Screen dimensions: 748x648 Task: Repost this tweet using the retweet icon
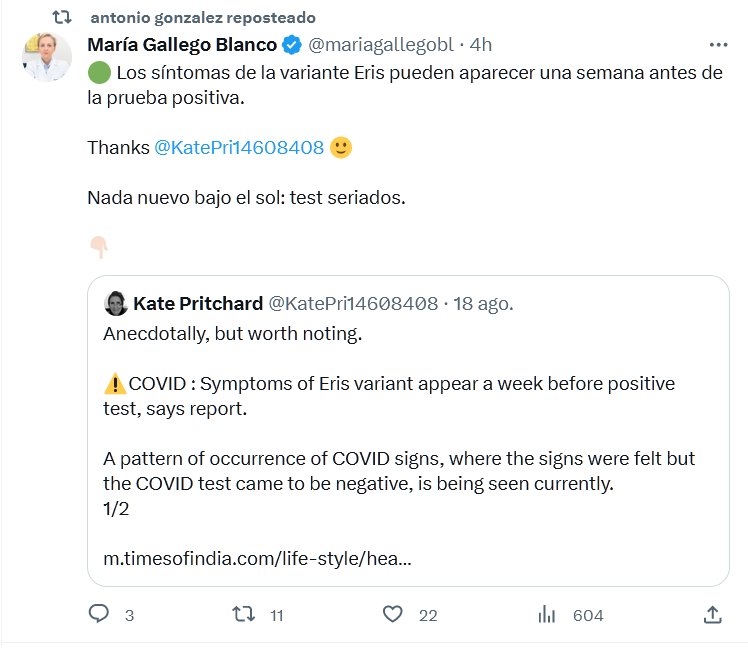click(243, 614)
